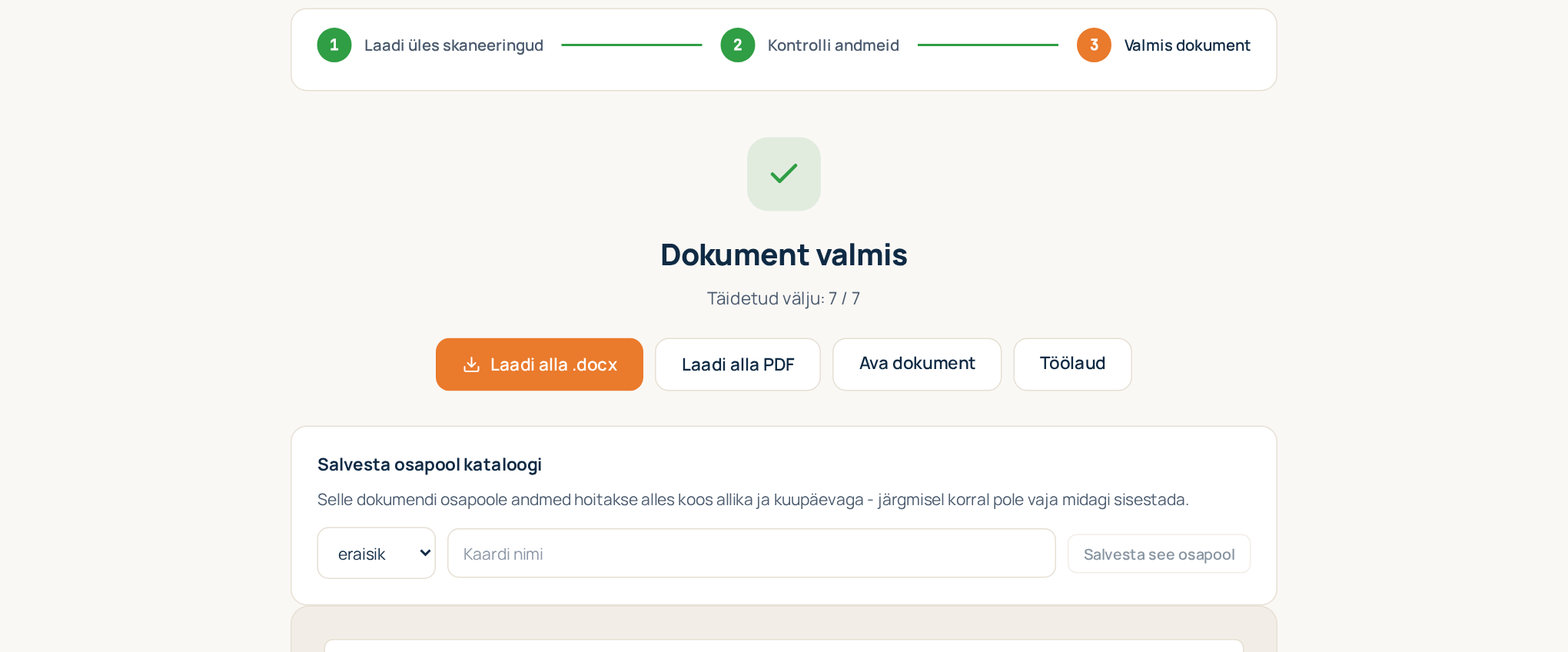Click the green checkmark success icon
Viewport: 1568px width, 652px height.
784,174
